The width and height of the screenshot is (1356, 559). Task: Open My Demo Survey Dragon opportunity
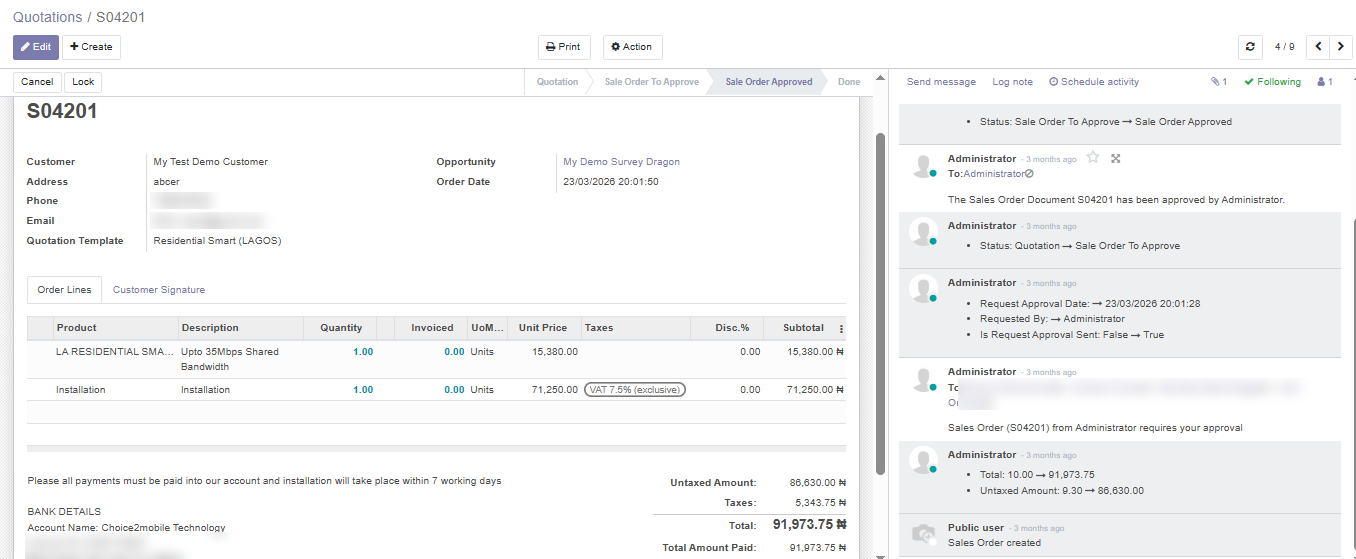621,162
